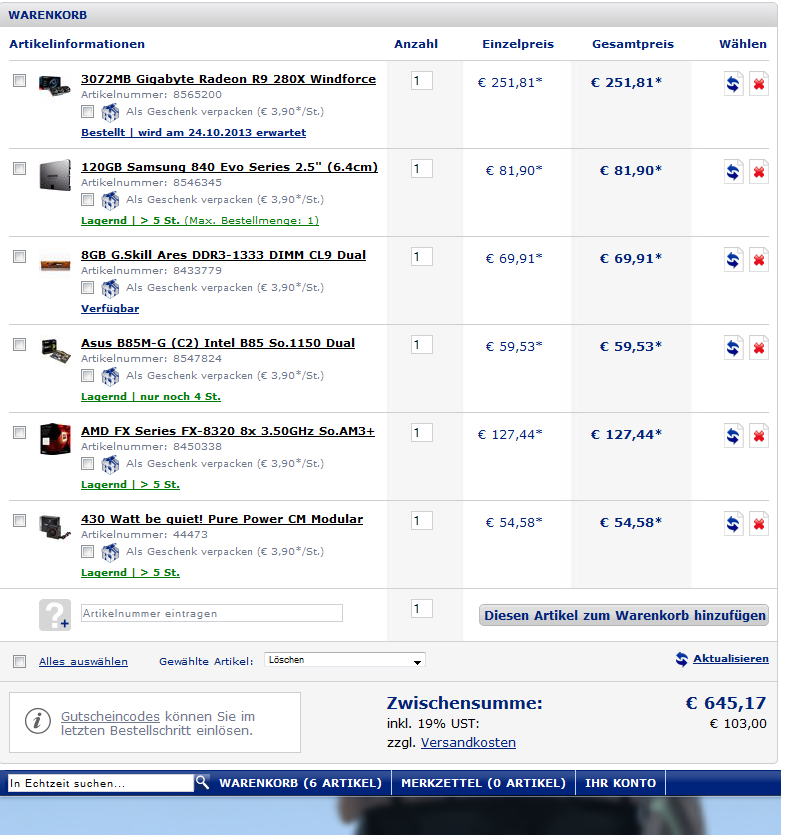Gift box icon under Samsung 840 Evo
786x835 pixels.
110,200
